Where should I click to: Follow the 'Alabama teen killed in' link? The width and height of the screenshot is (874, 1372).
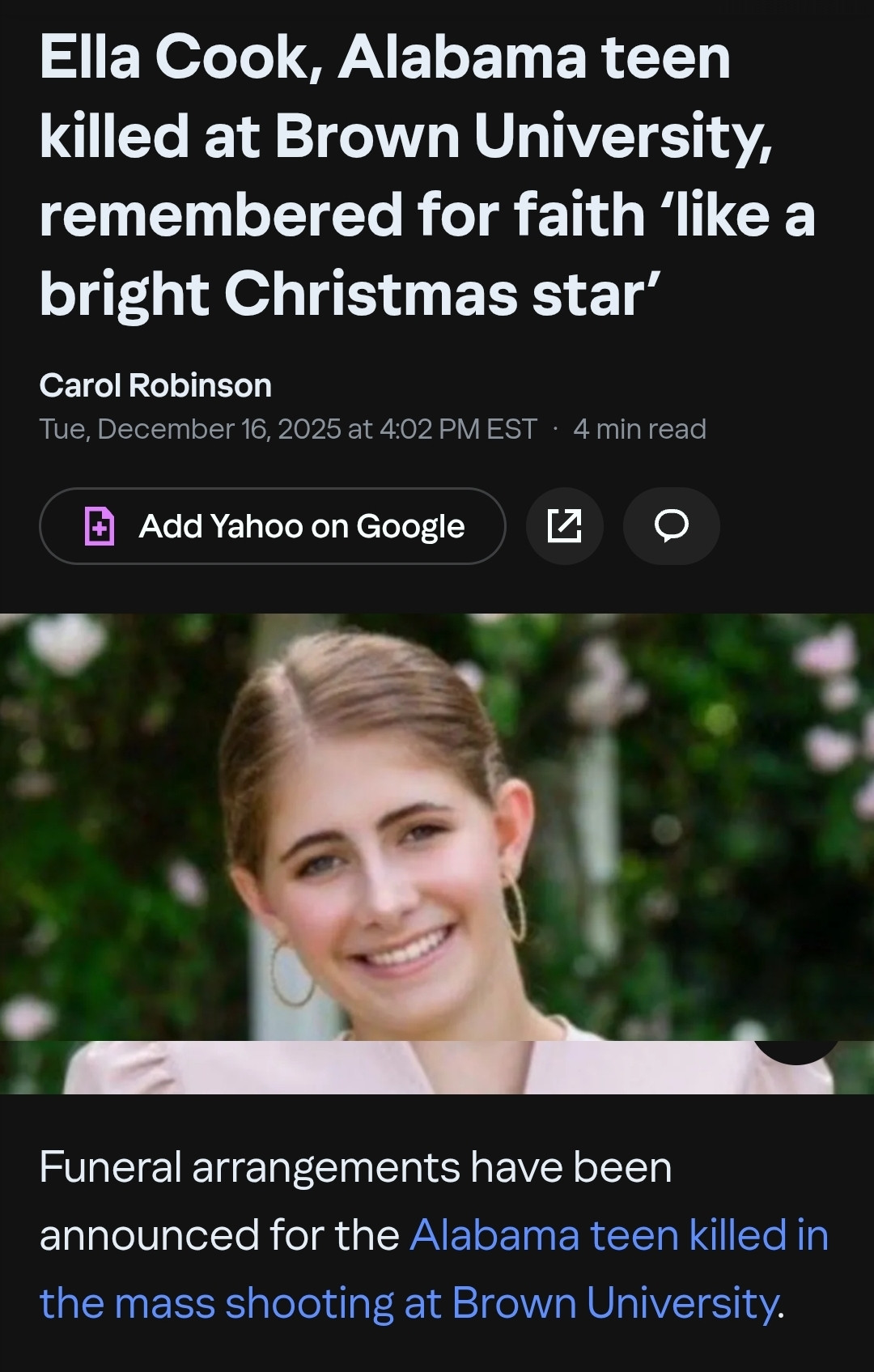coord(619,1235)
